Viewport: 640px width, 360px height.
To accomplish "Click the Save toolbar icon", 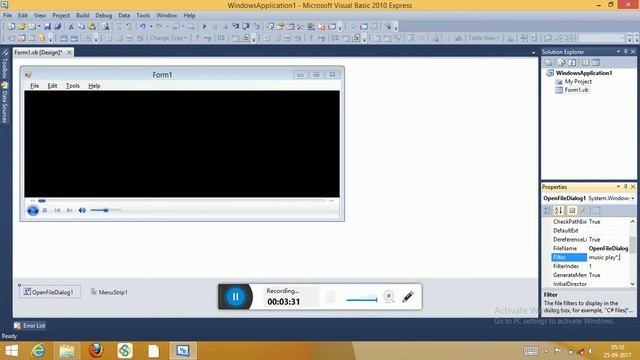I will pyautogui.click(x=47, y=27).
